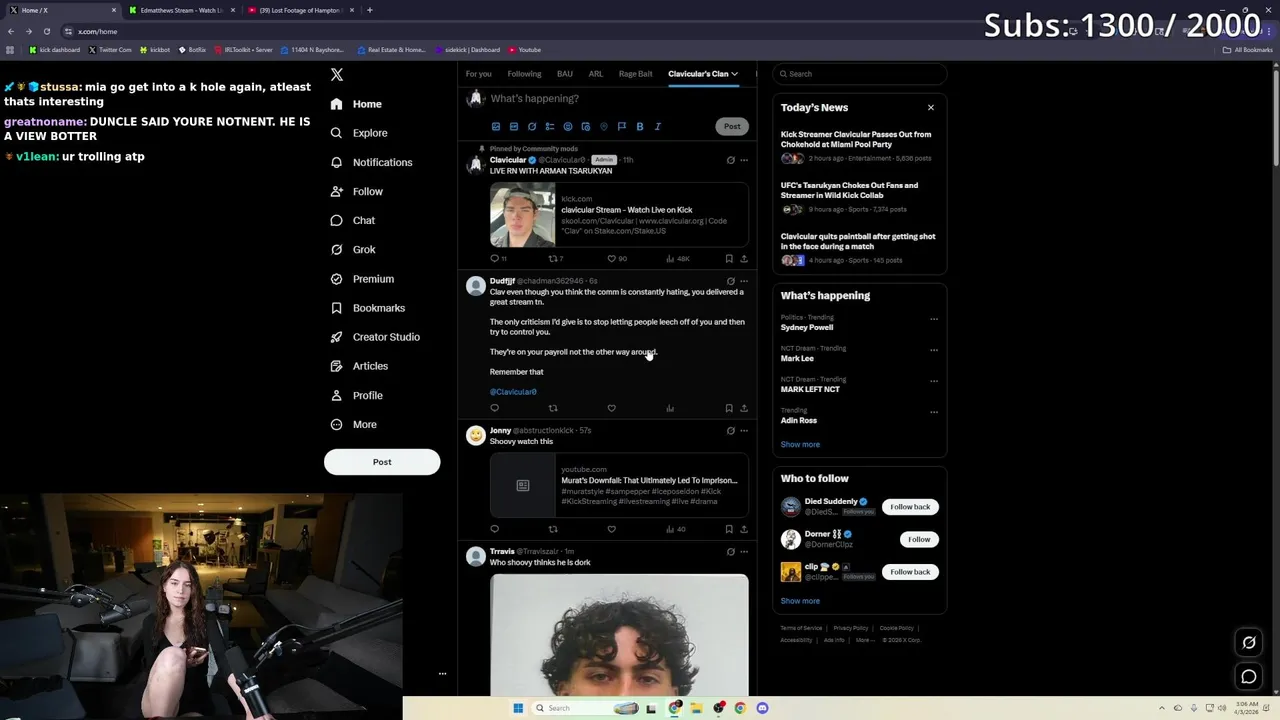
Task: Focus the X Search box
Action: pyautogui.click(x=860, y=74)
